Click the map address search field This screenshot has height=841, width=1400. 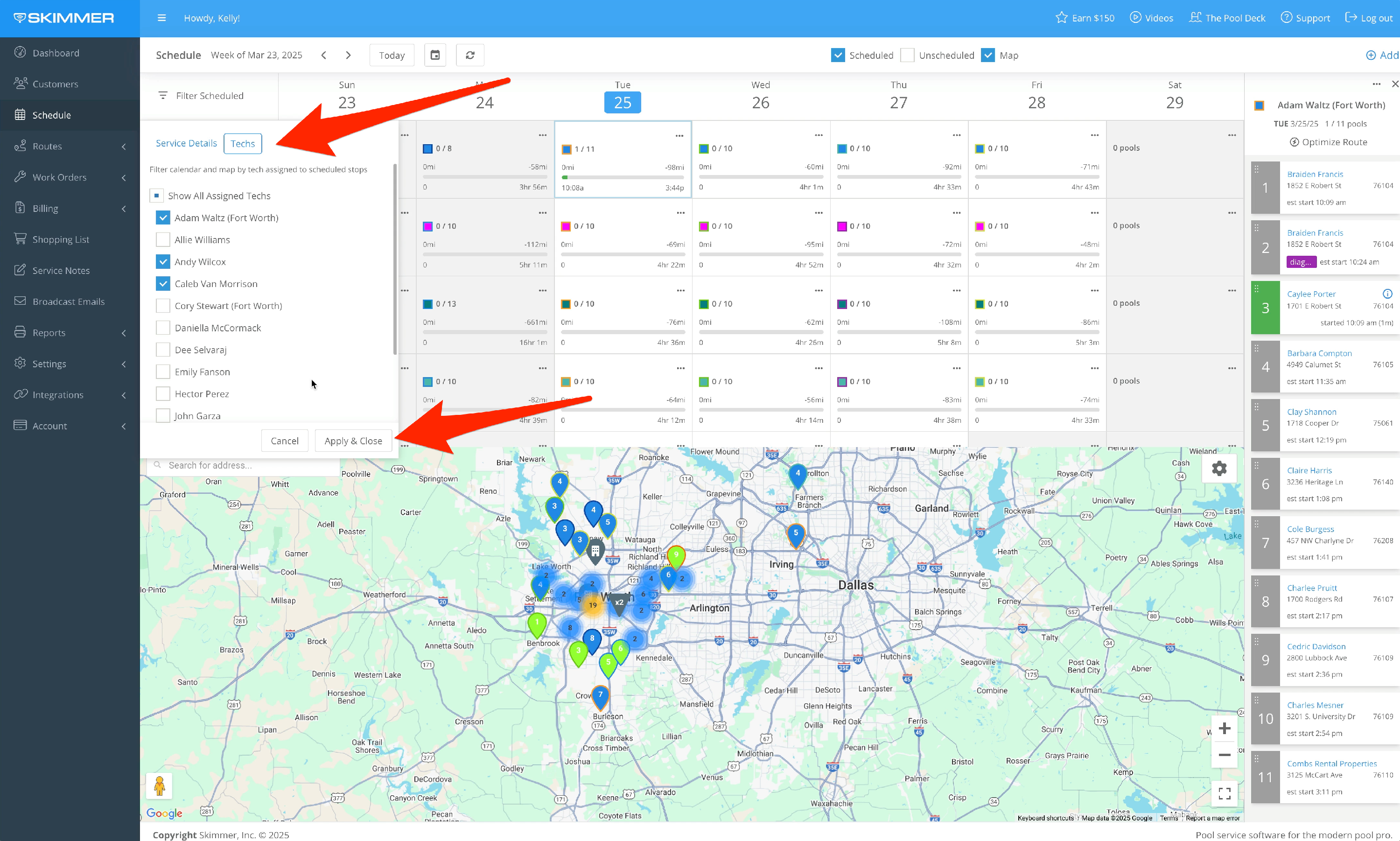[x=244, y=465]
